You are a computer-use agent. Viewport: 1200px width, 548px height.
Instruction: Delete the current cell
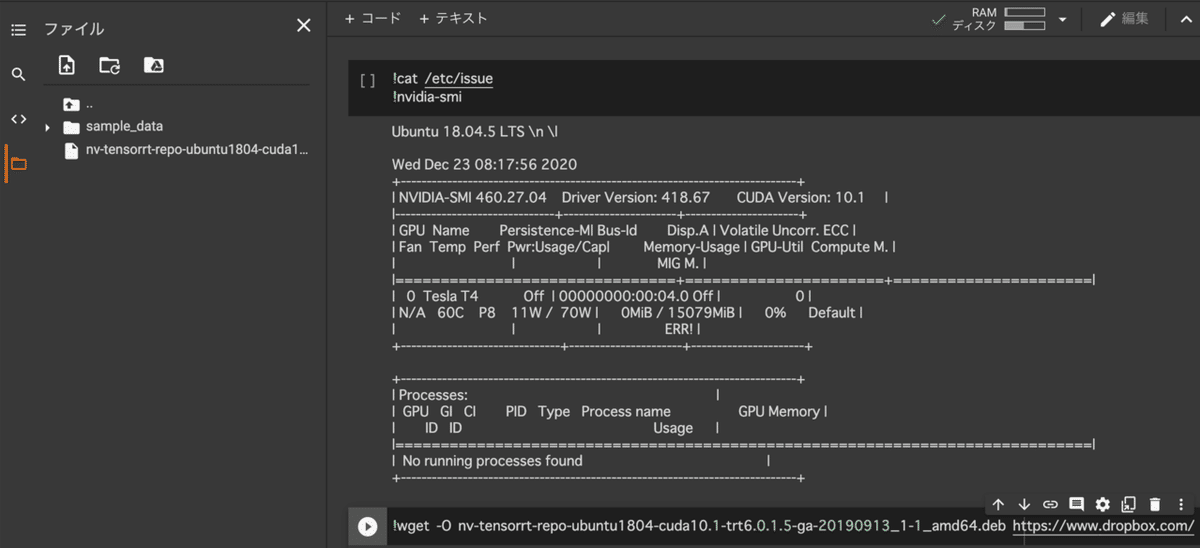1155,505
